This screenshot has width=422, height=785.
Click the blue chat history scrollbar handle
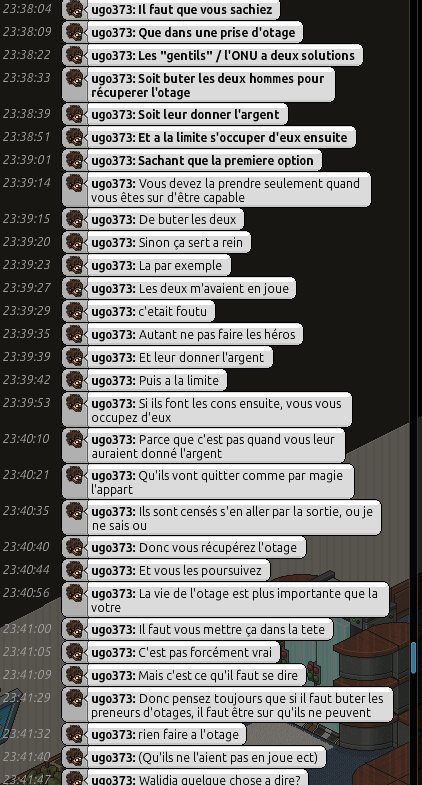[413, 657]
